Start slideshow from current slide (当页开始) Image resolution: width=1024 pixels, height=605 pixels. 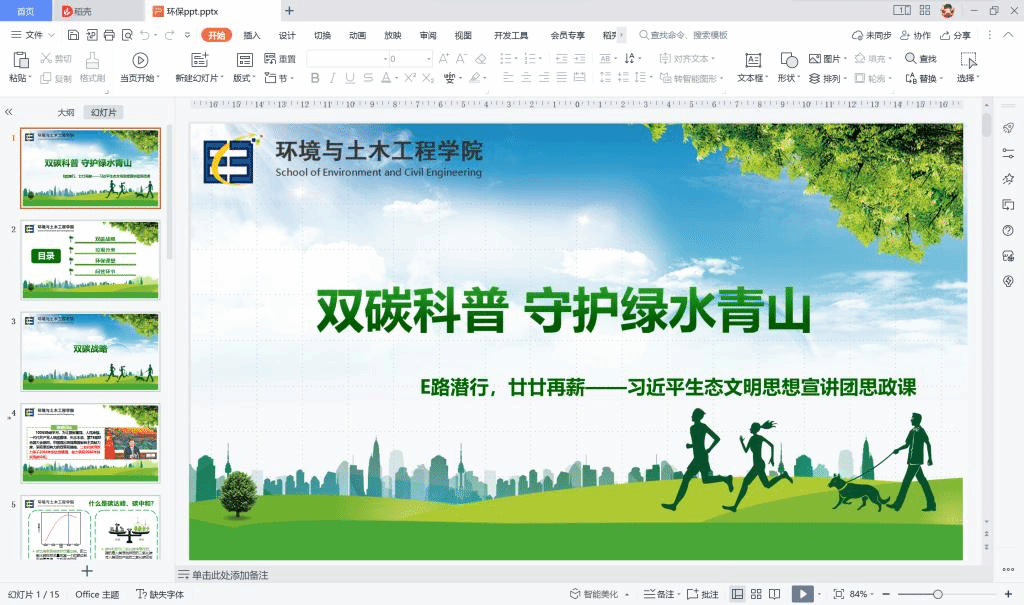140,60
